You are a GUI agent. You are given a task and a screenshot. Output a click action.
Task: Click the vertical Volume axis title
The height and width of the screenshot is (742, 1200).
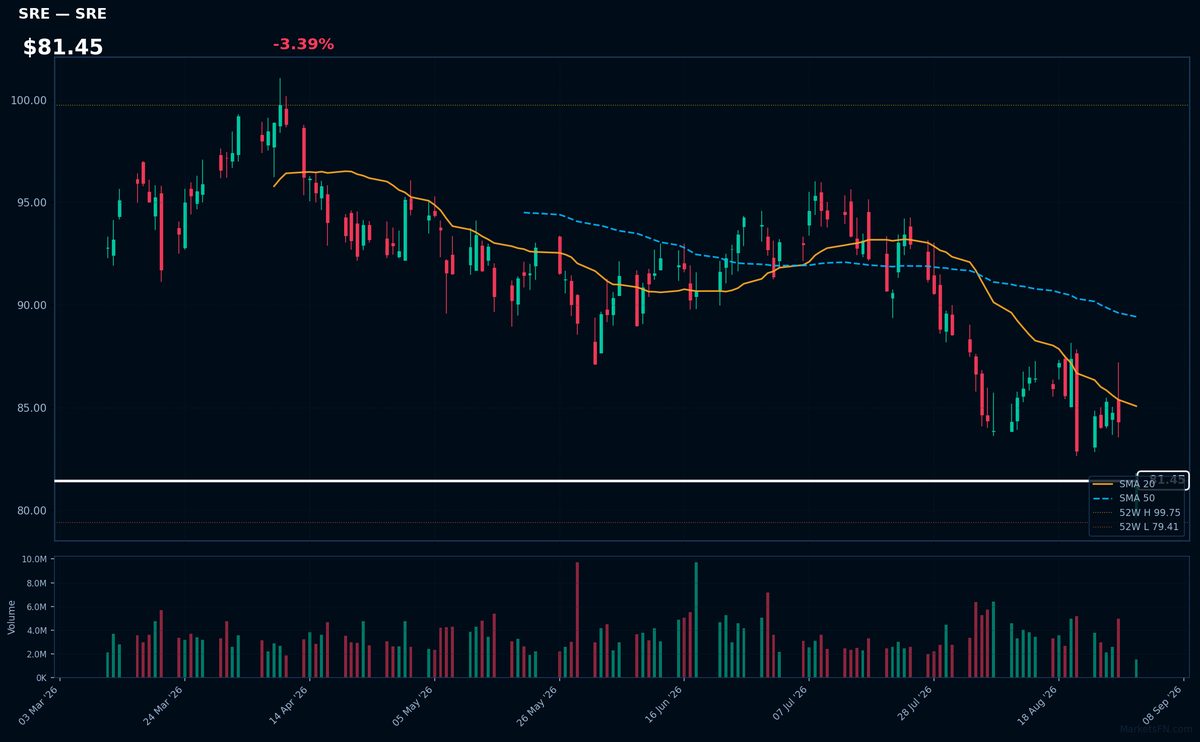[11, 617]
